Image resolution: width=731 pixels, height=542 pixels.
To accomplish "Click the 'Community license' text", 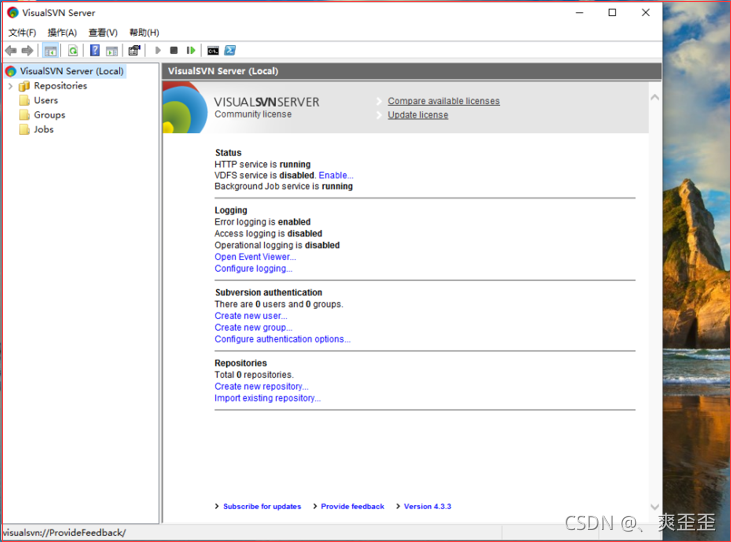I will tap(253, 114).
